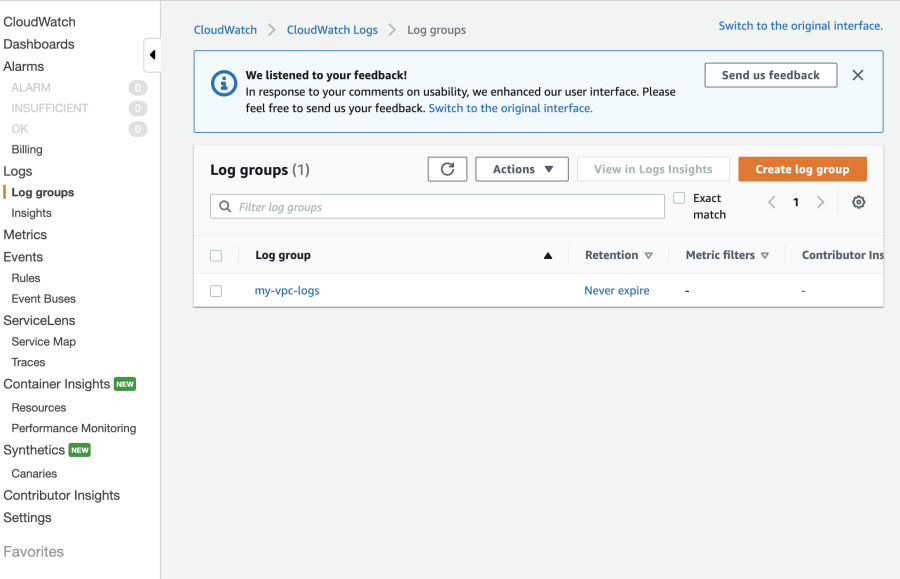Collapse the left navigation sidebar arrow
Viewport: 900px width, 579px height.
point(152,55)
